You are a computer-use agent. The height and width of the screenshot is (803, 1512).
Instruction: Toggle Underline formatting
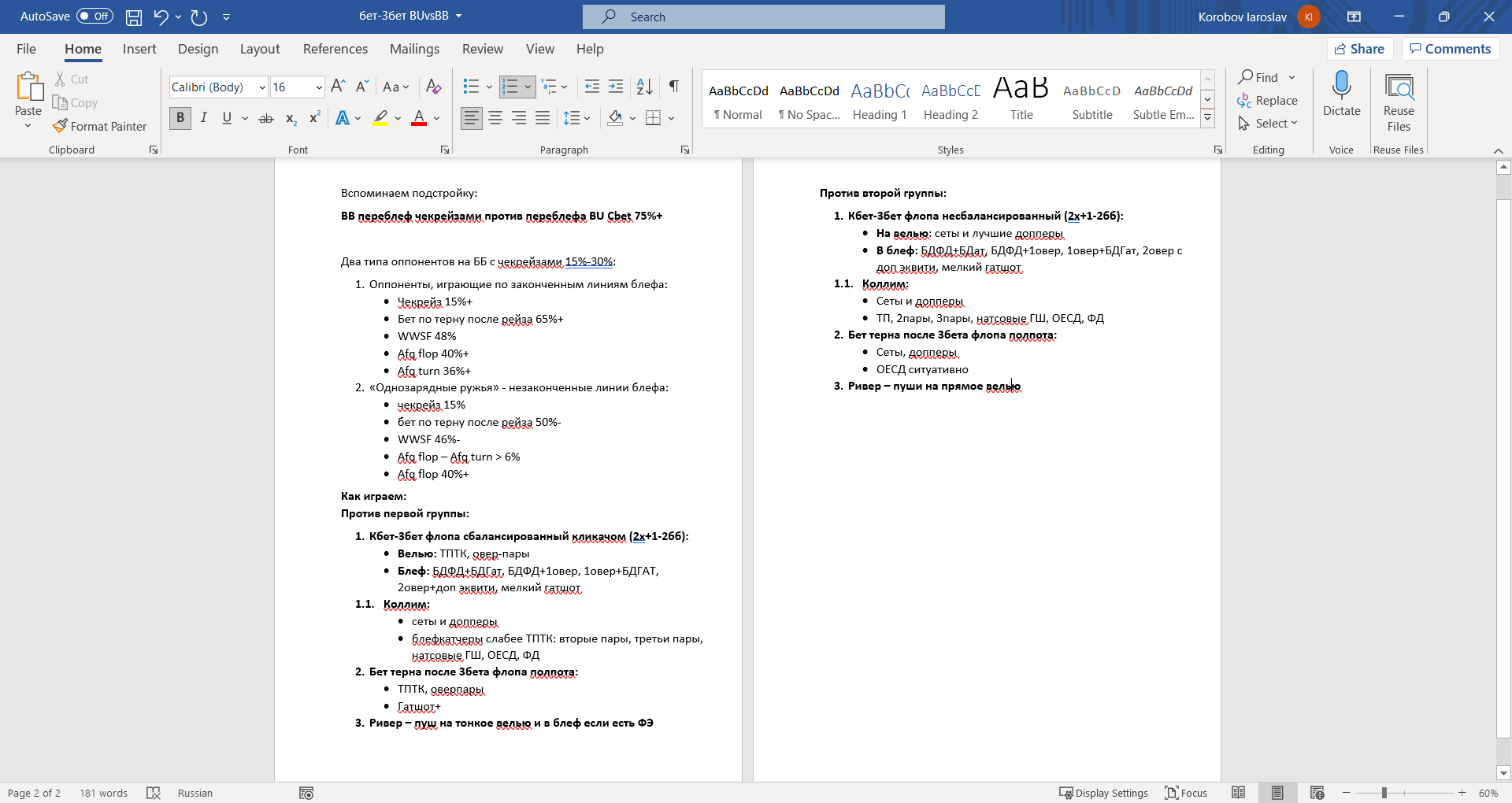point(227,118)
